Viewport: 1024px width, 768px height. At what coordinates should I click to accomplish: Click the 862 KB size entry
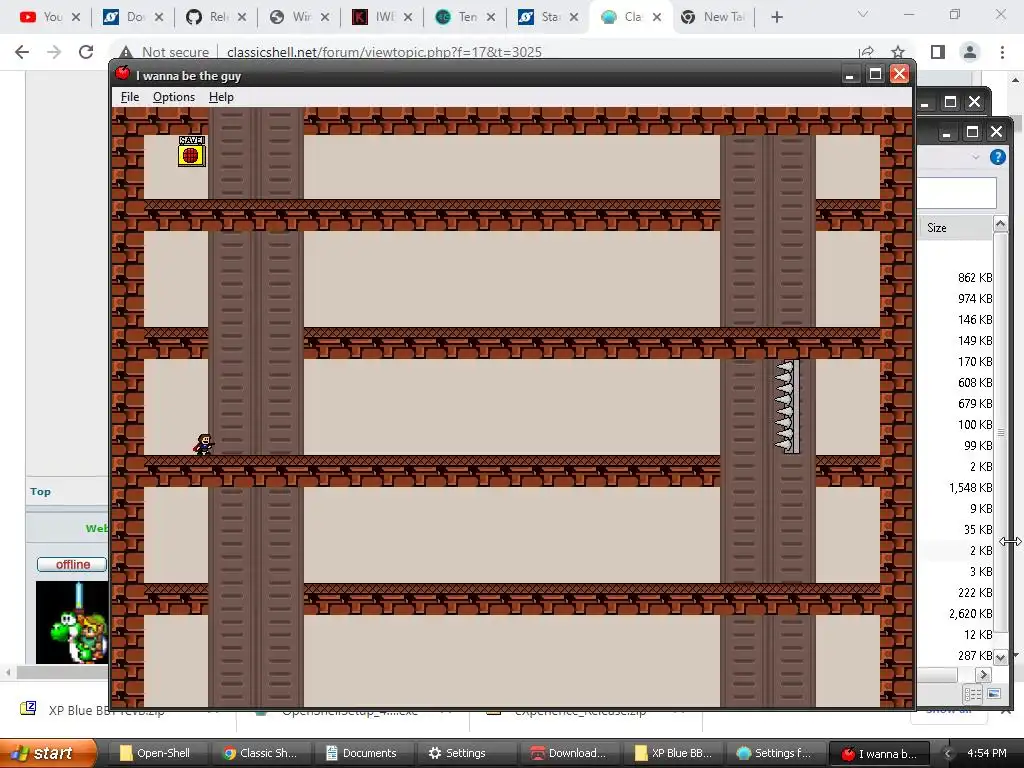click(x=975, y=278)
